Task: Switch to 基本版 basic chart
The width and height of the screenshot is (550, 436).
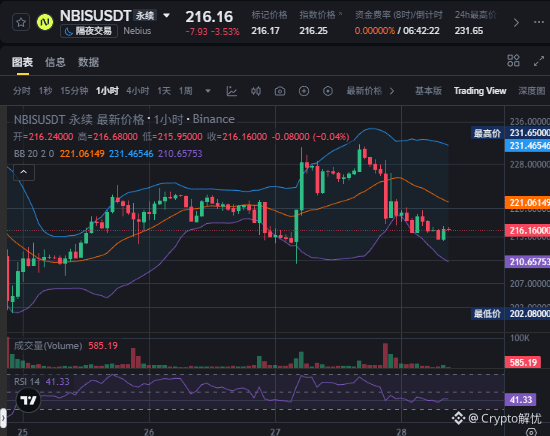Action: point(428,91)
